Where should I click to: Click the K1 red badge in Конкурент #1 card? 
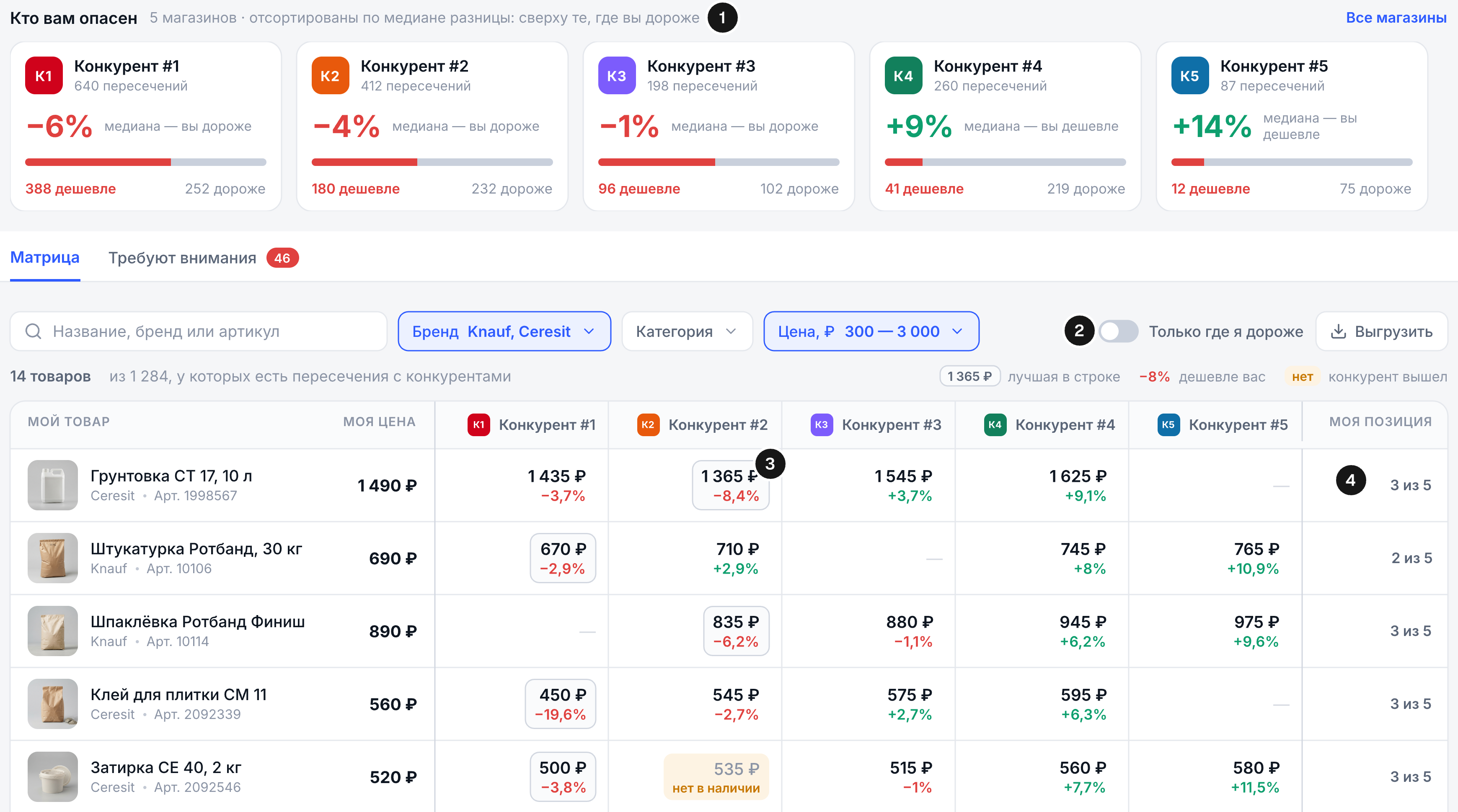click(44, 76)
